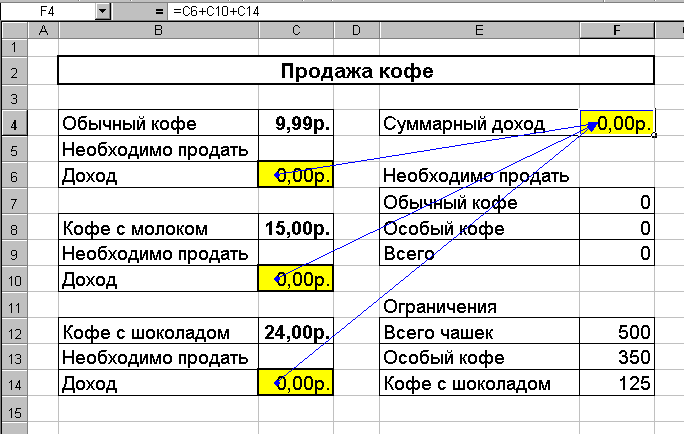The height and width of the screenshot is (434, 684).
Task: Select value cell 500
Action: (x=617, y=331)
